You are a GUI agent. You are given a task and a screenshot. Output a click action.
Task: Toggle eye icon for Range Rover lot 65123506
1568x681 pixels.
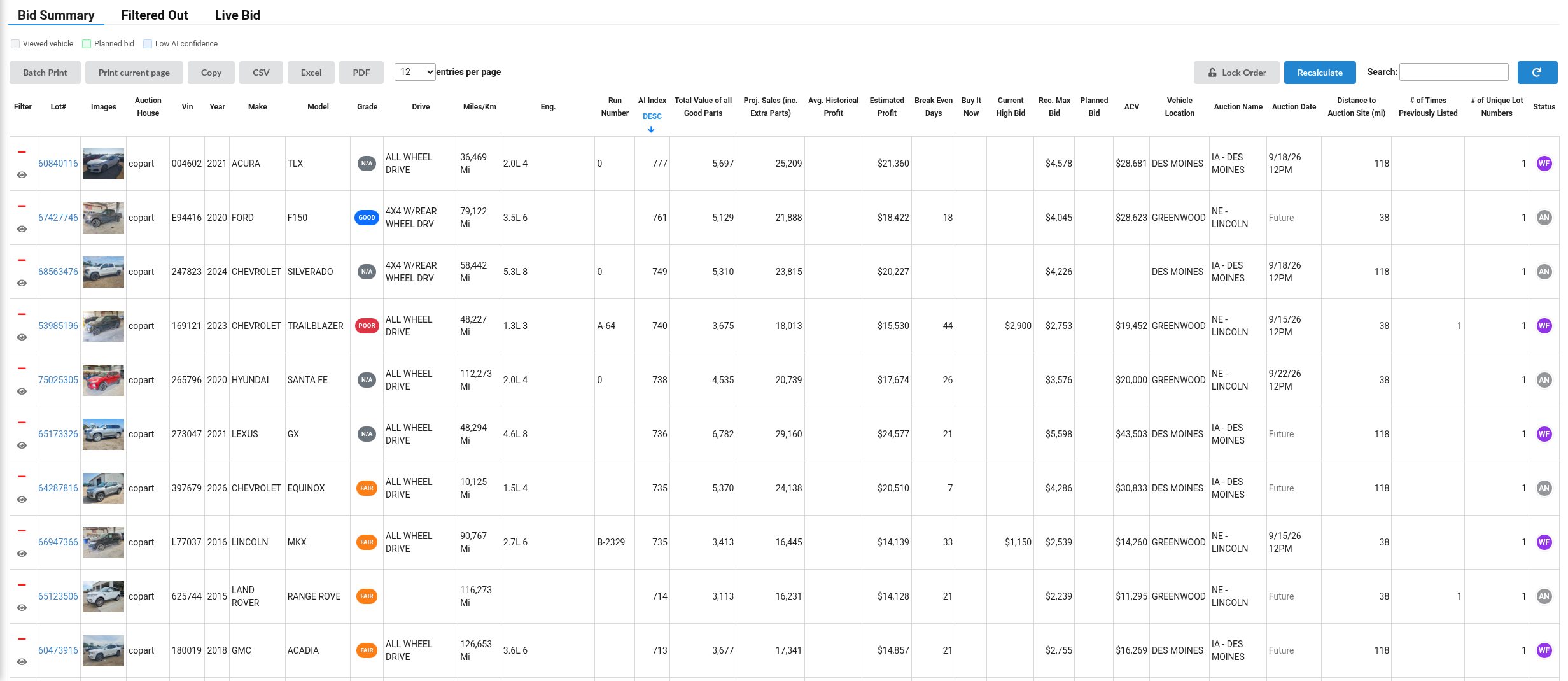[x=22, y=608]
